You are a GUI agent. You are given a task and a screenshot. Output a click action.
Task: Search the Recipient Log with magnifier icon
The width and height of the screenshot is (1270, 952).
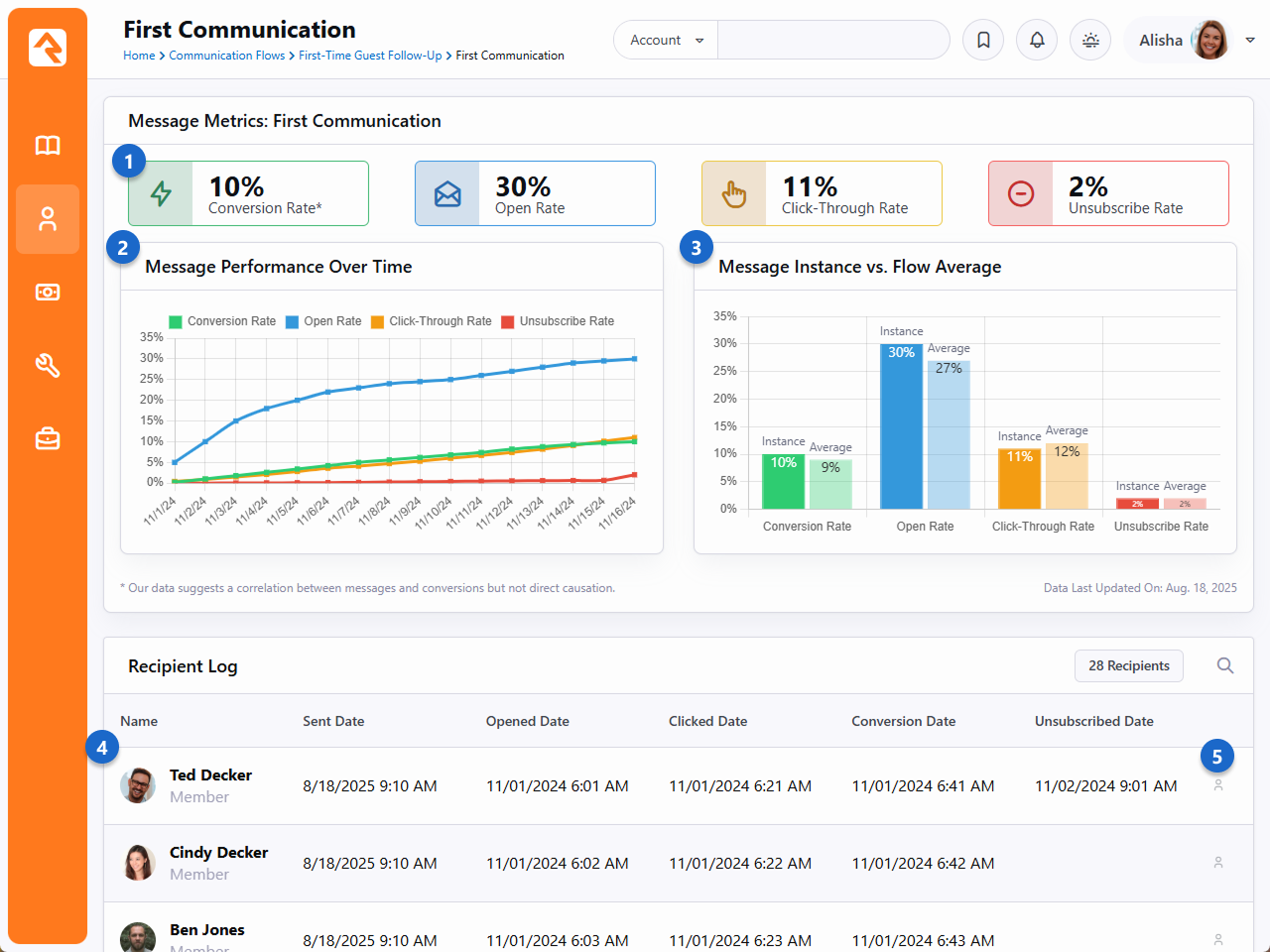pyautogui.click(x=1225, y=666)
